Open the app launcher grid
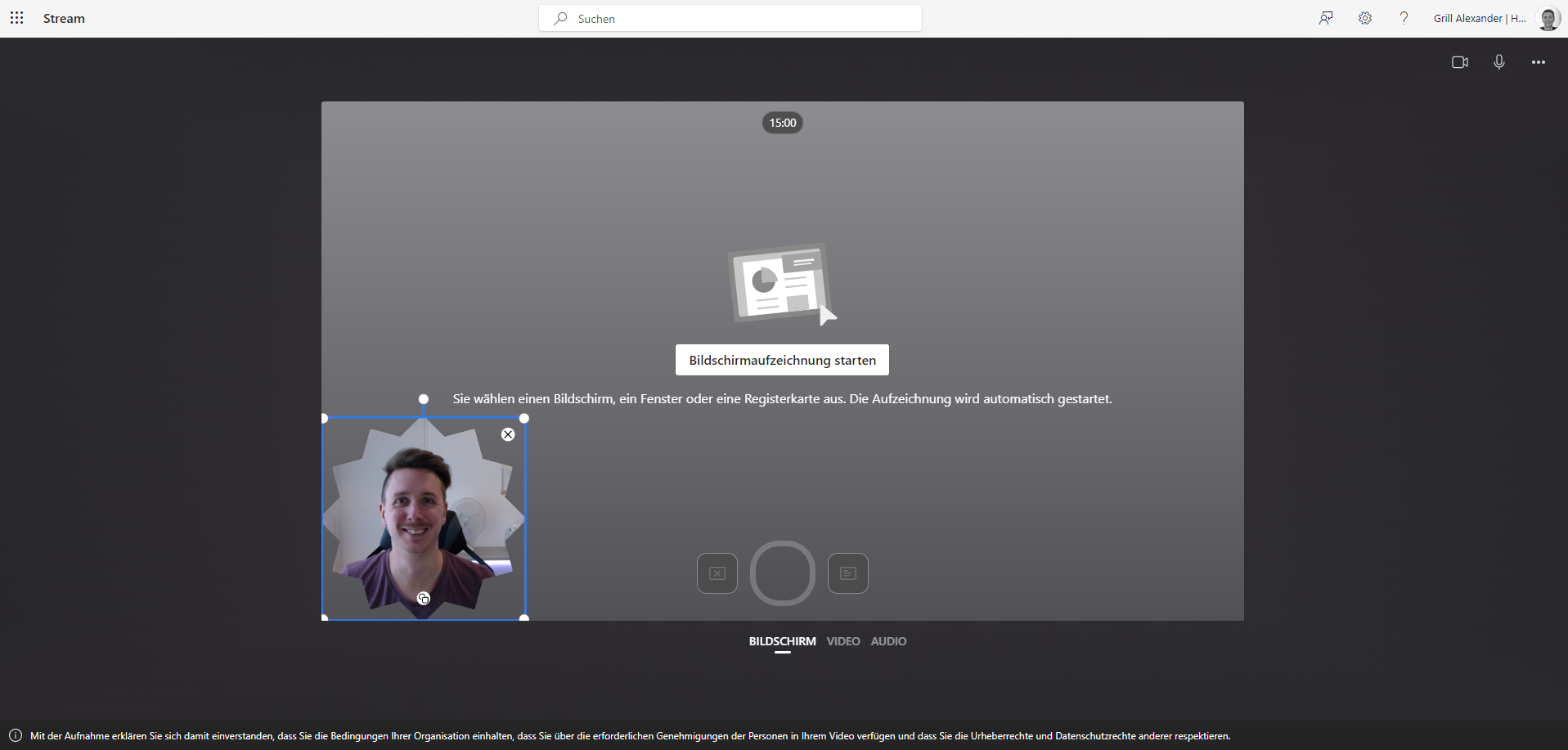The width and height of the screenshot is (1568, 750). [16, 18]
